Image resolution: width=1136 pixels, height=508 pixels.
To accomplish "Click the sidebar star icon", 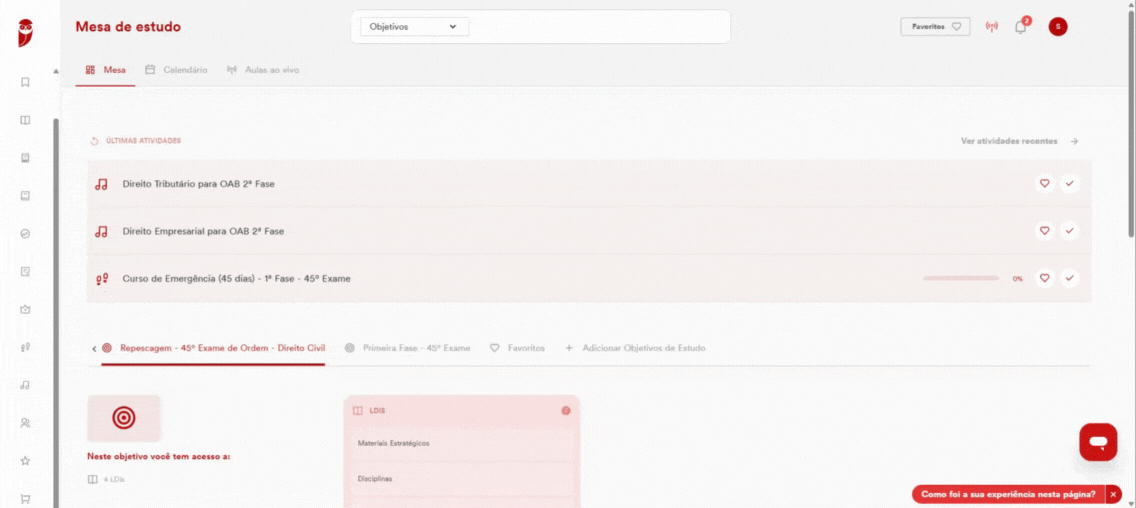I will (x=25, y=460).
